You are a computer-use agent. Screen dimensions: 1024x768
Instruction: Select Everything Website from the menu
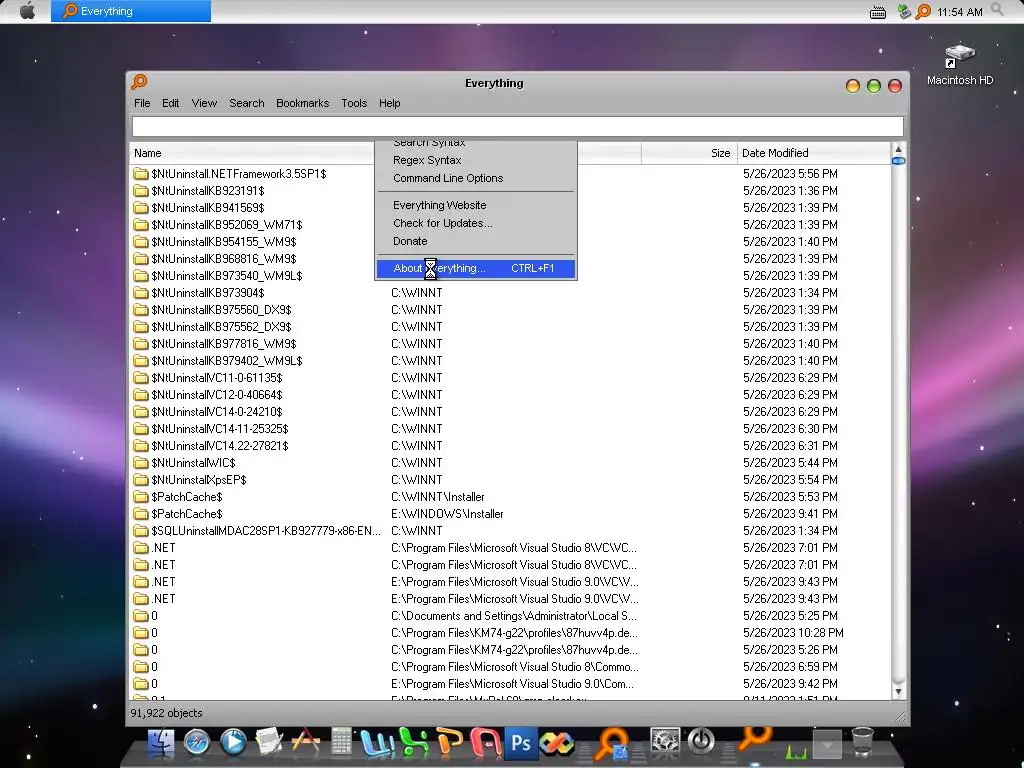click(476, 205)
